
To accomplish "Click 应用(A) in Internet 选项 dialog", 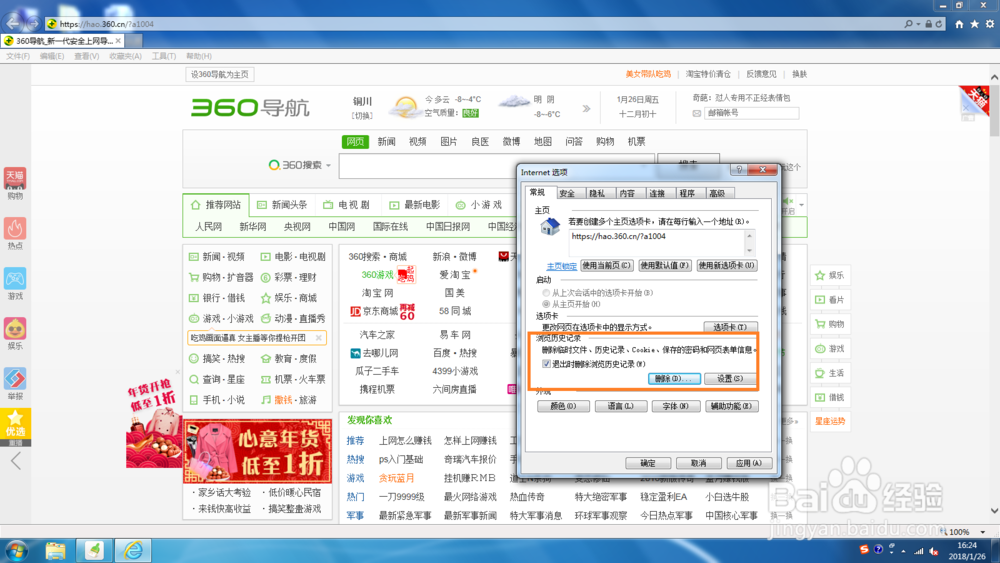I will [x=749, y=464].
